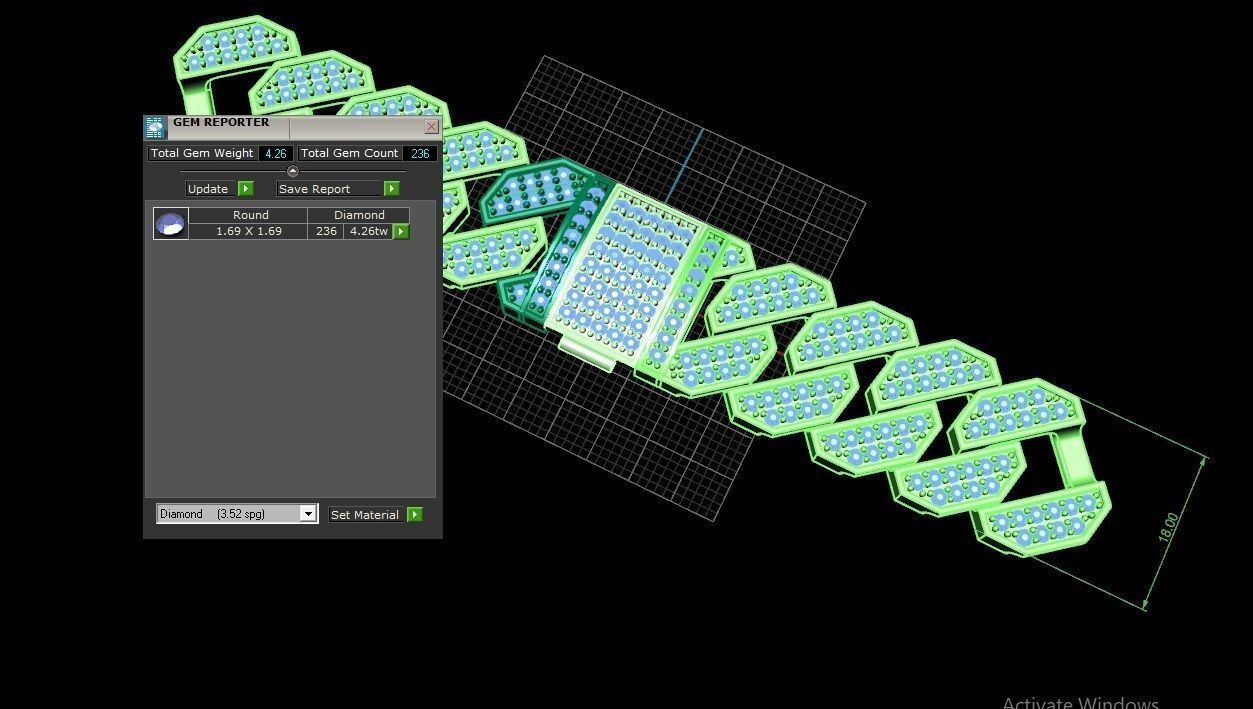This screenshot has height=709, width=1253.
Task: Click the Set Material green arrow
Action: point(415,514)
